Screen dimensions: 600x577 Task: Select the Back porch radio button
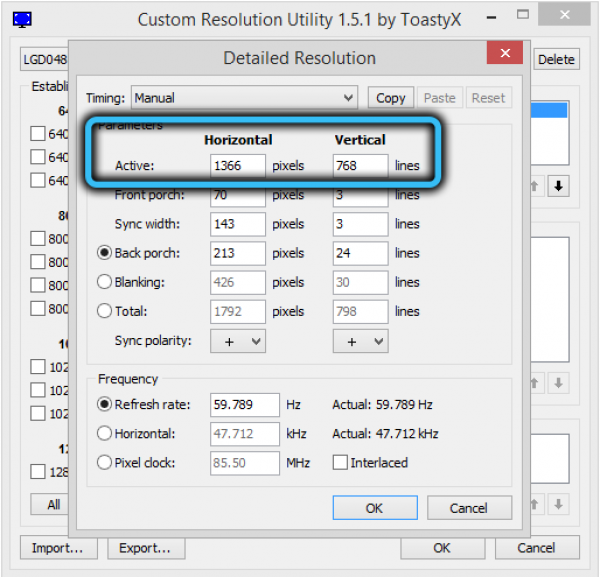[104, 253]
